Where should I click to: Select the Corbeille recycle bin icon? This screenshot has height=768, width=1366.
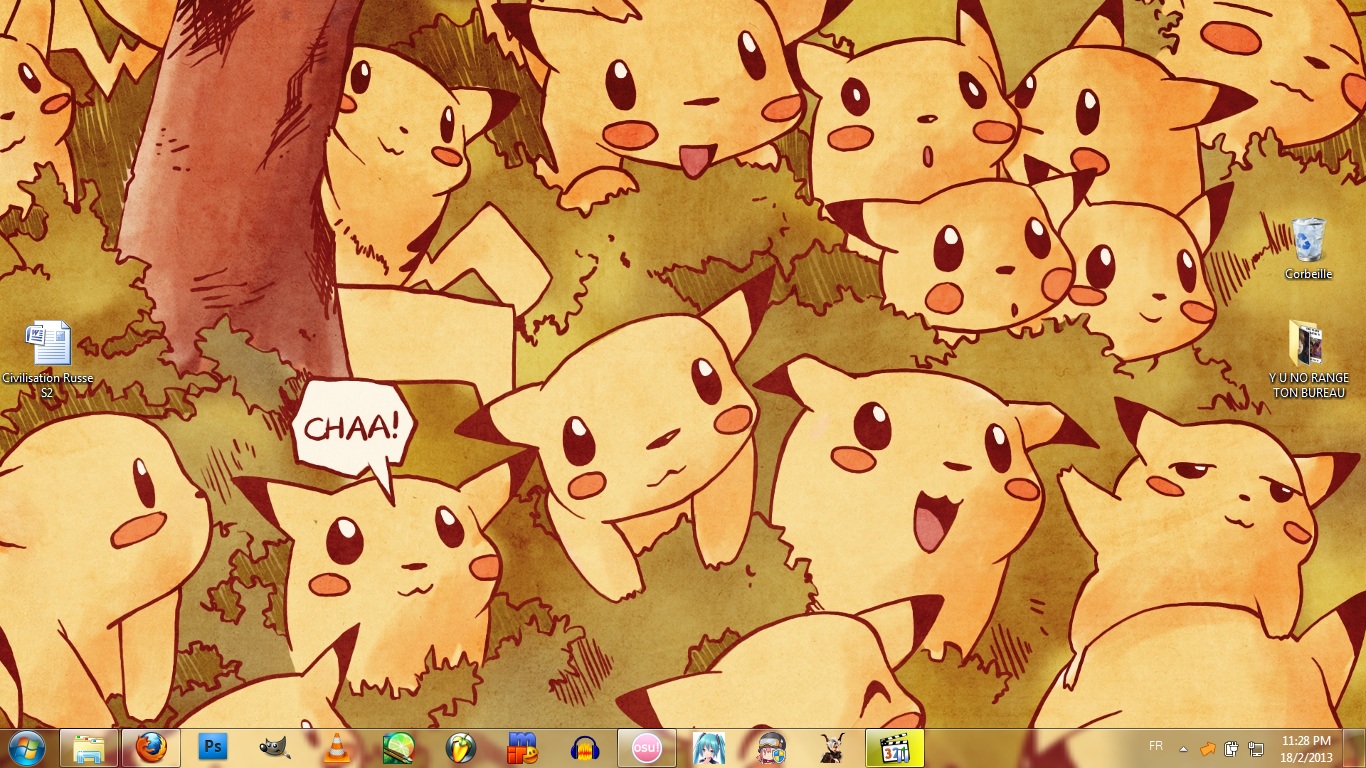tap(1308, 249)
